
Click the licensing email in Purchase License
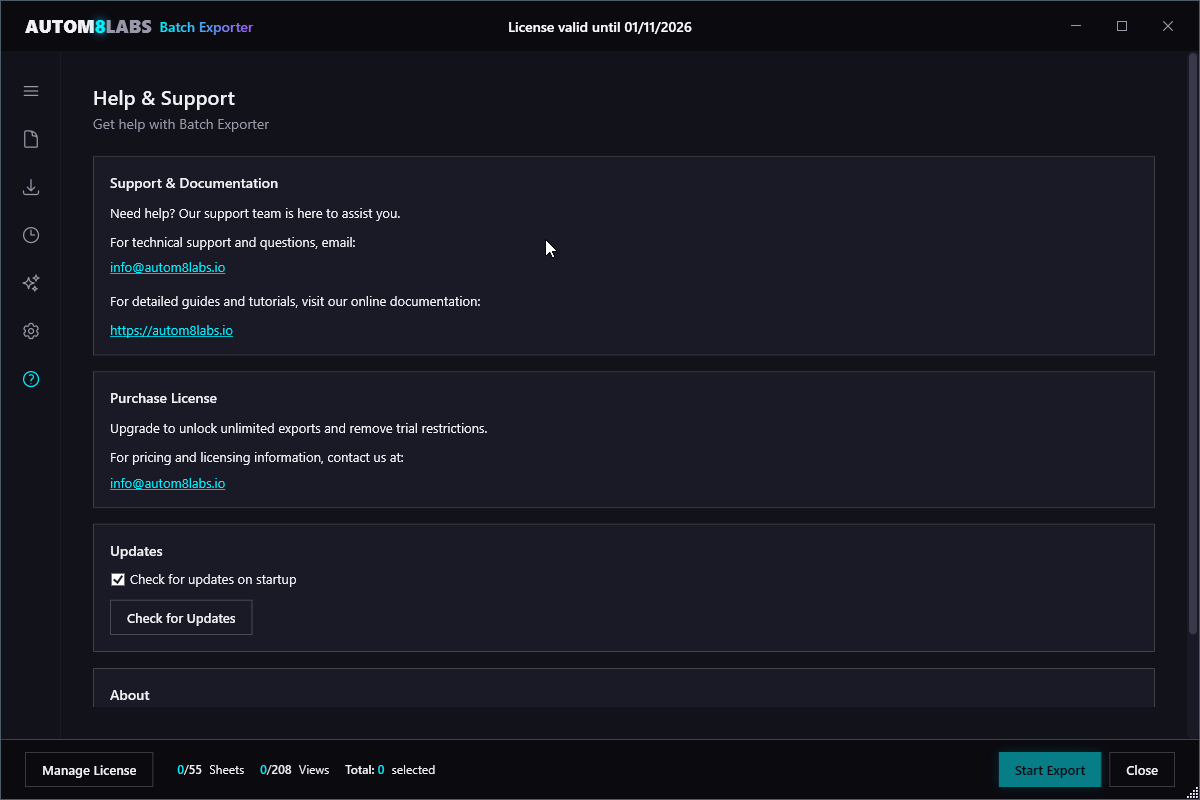pyautogui.click(x=167, y=483)
